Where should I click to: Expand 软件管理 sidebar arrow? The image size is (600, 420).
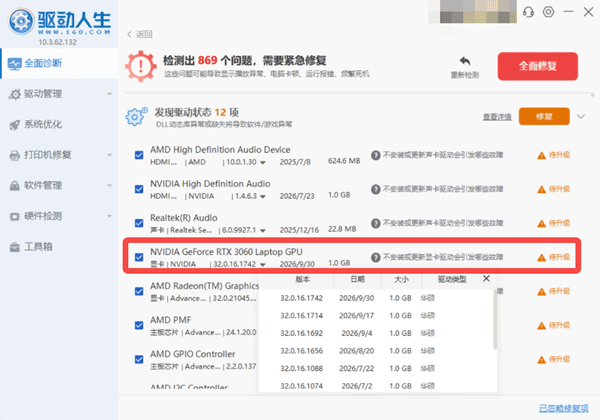109,186
